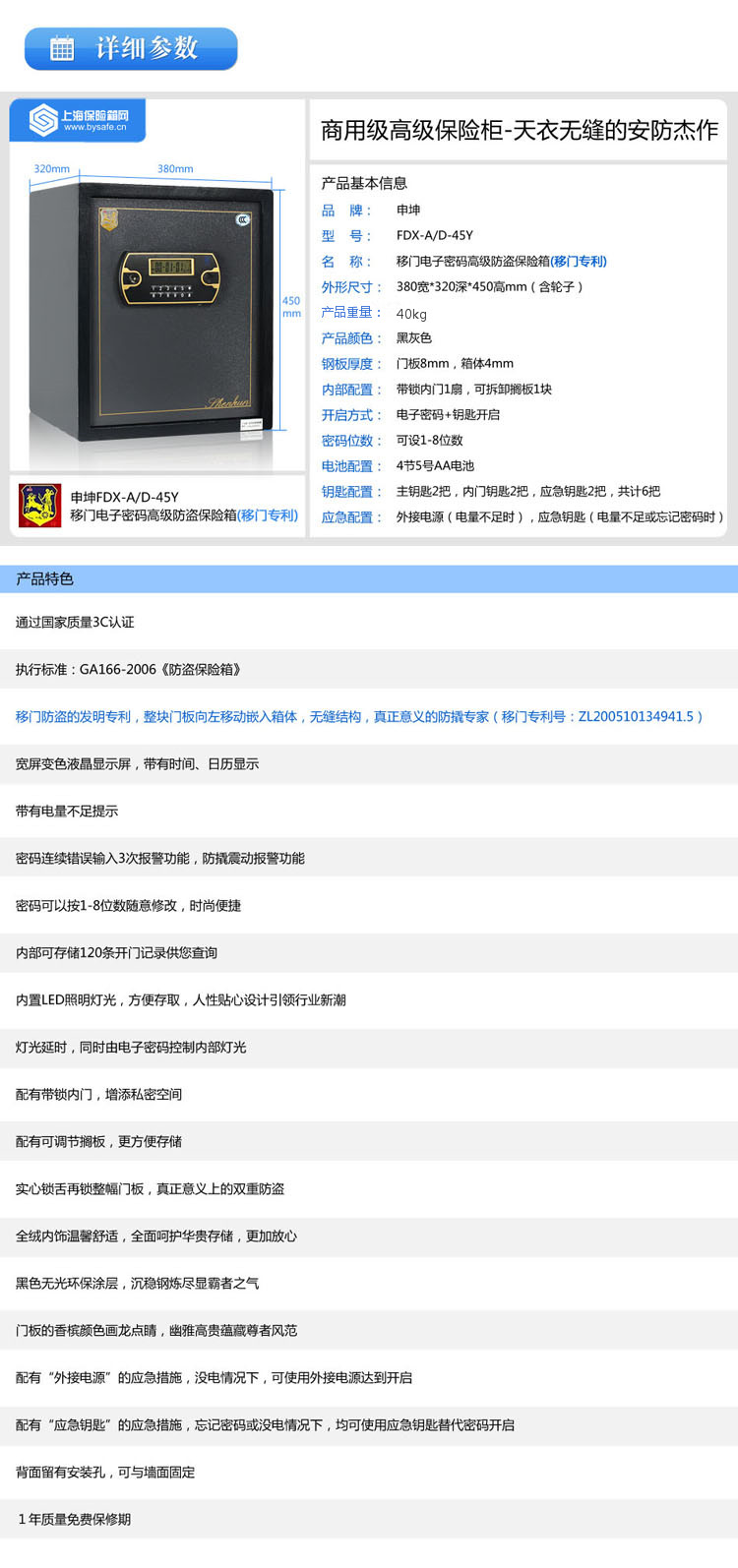Viewport: 738px width, 1568px height.
Task: Open the www.bysafe.cn link in the logo
Action: tap(95, 128)
